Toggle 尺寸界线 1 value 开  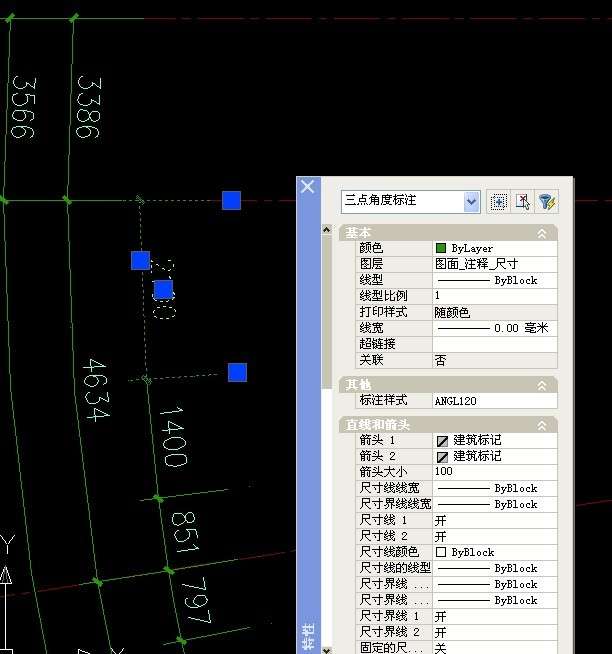coord(495,616)
